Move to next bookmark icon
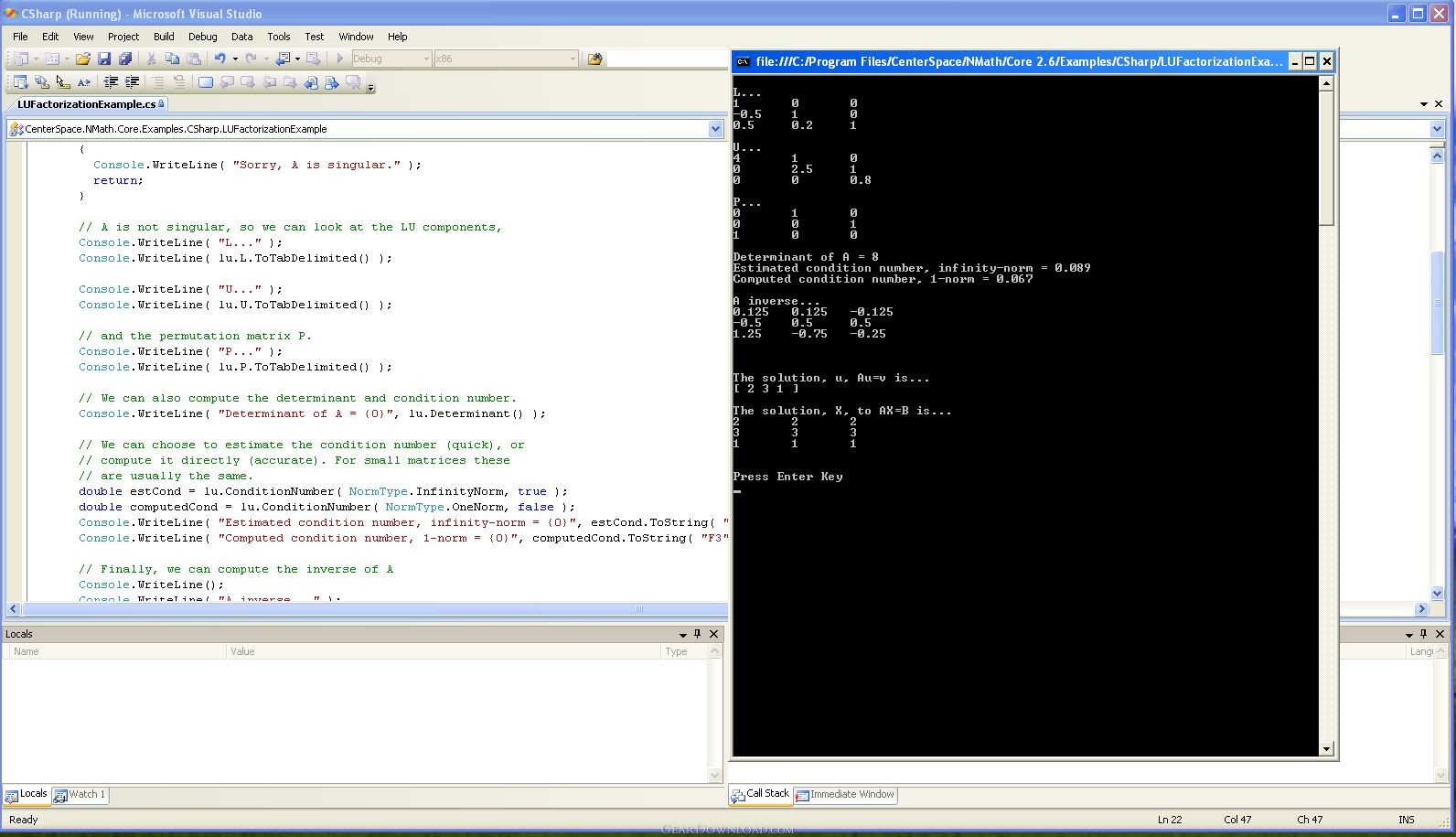The width and height of the screenshot is (1456, 837). coord(247,82)
